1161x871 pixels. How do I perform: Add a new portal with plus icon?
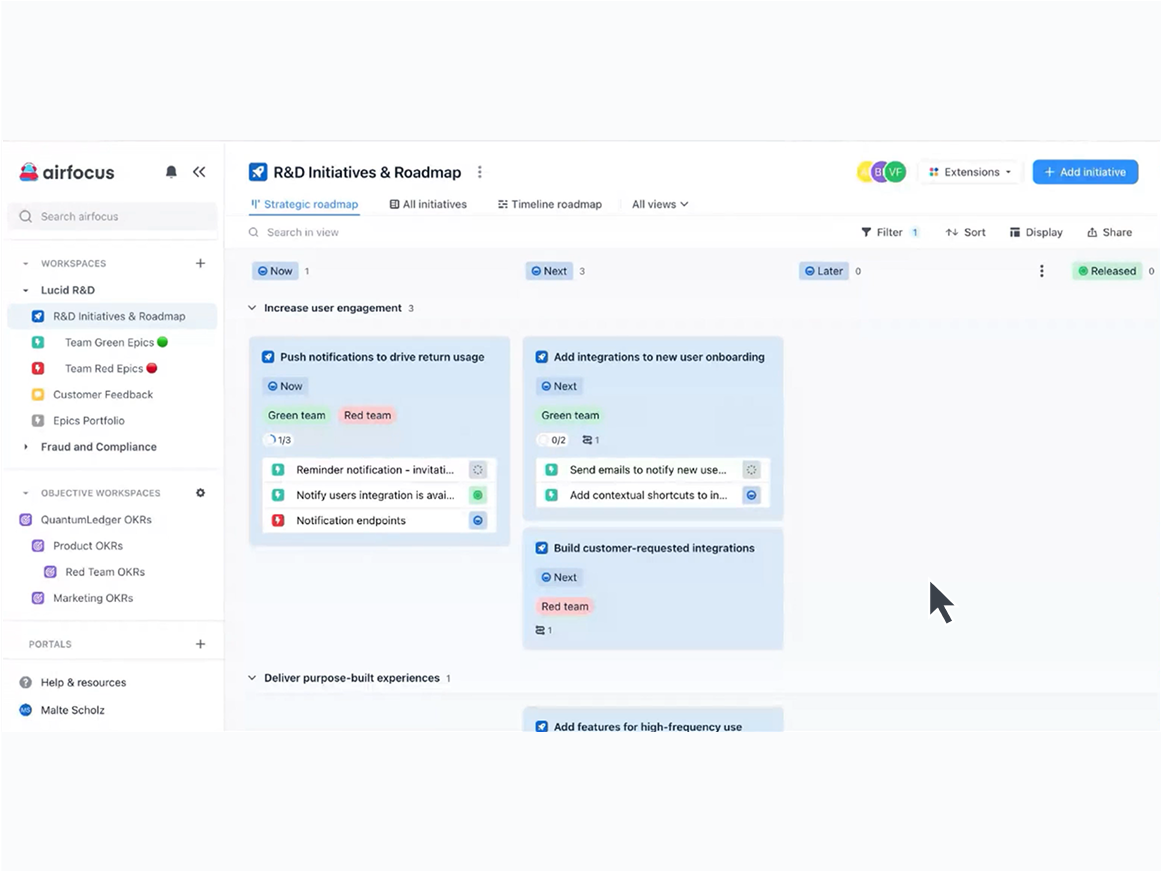click(200, 645)
